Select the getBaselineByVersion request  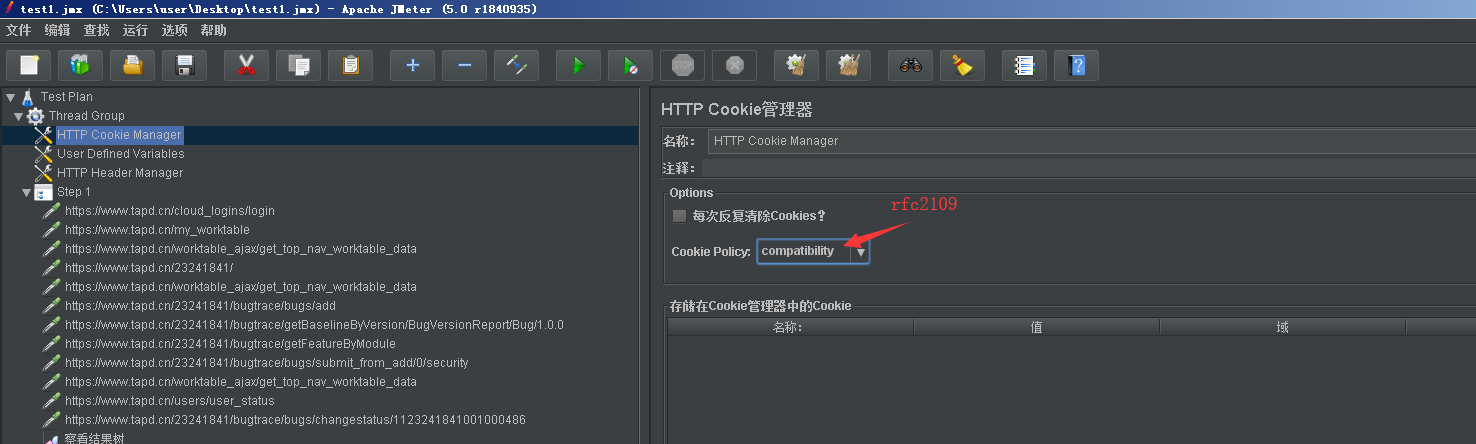tap(314, 325)
